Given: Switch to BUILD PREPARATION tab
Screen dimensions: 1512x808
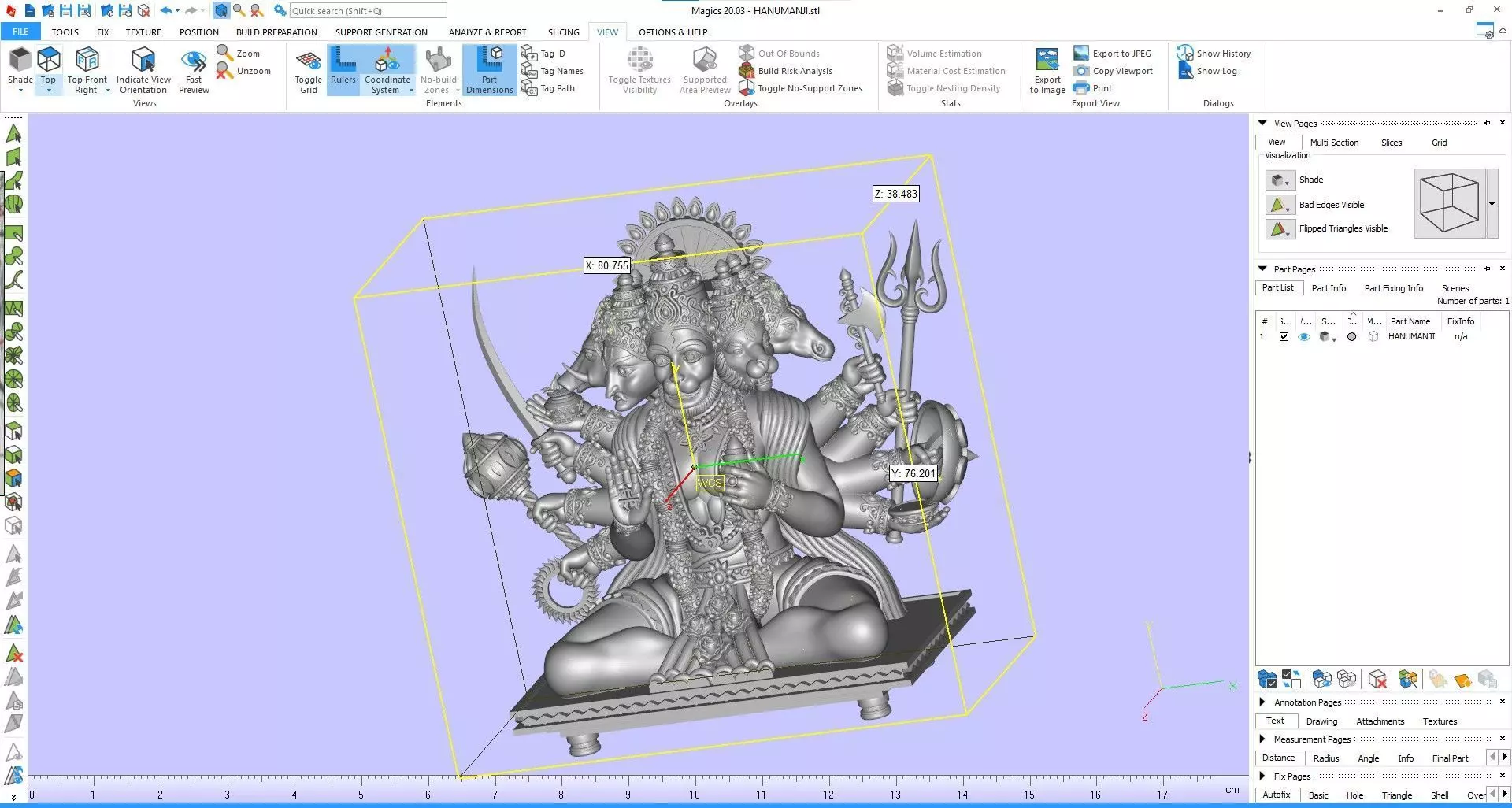Looking at the screenshot, I should click(x=276, y=32).
